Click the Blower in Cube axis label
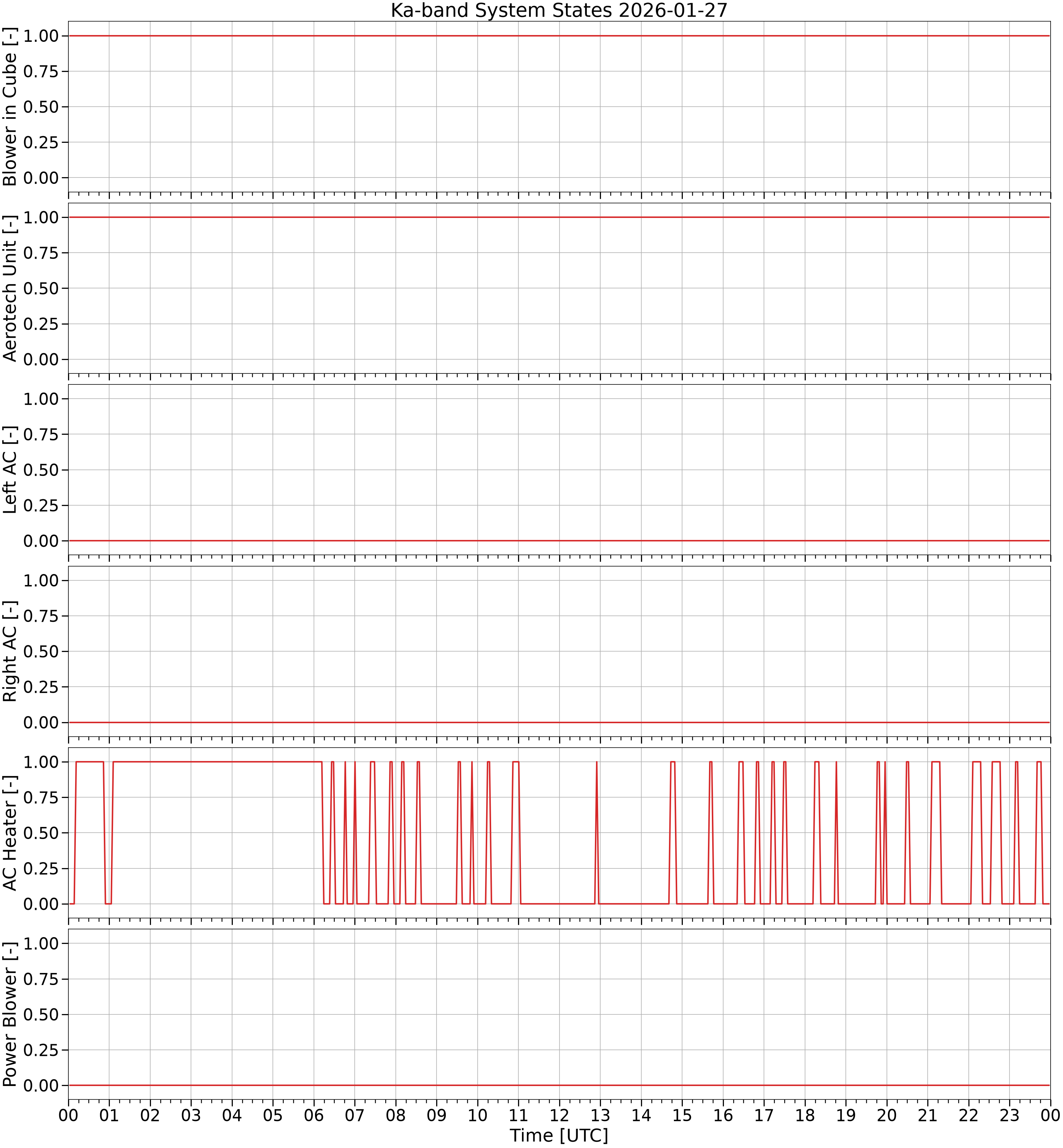This screenshot has width=1063, height=1148. coord(10,107)
